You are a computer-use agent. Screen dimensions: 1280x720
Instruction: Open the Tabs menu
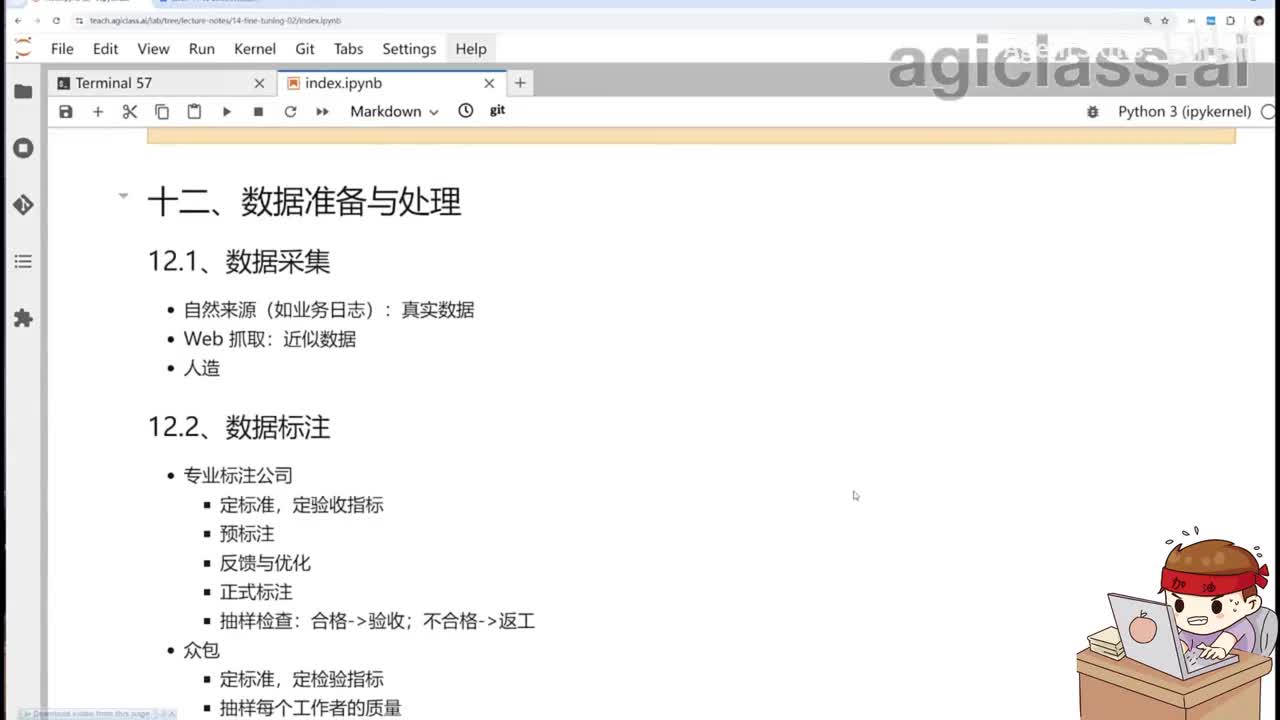coord(348,48)
